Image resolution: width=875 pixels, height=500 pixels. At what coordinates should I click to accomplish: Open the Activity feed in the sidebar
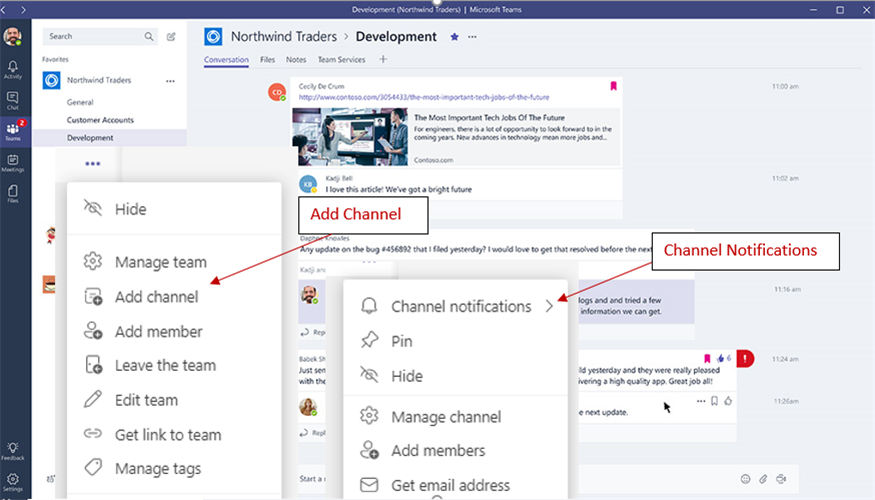(x=13, y=68)
